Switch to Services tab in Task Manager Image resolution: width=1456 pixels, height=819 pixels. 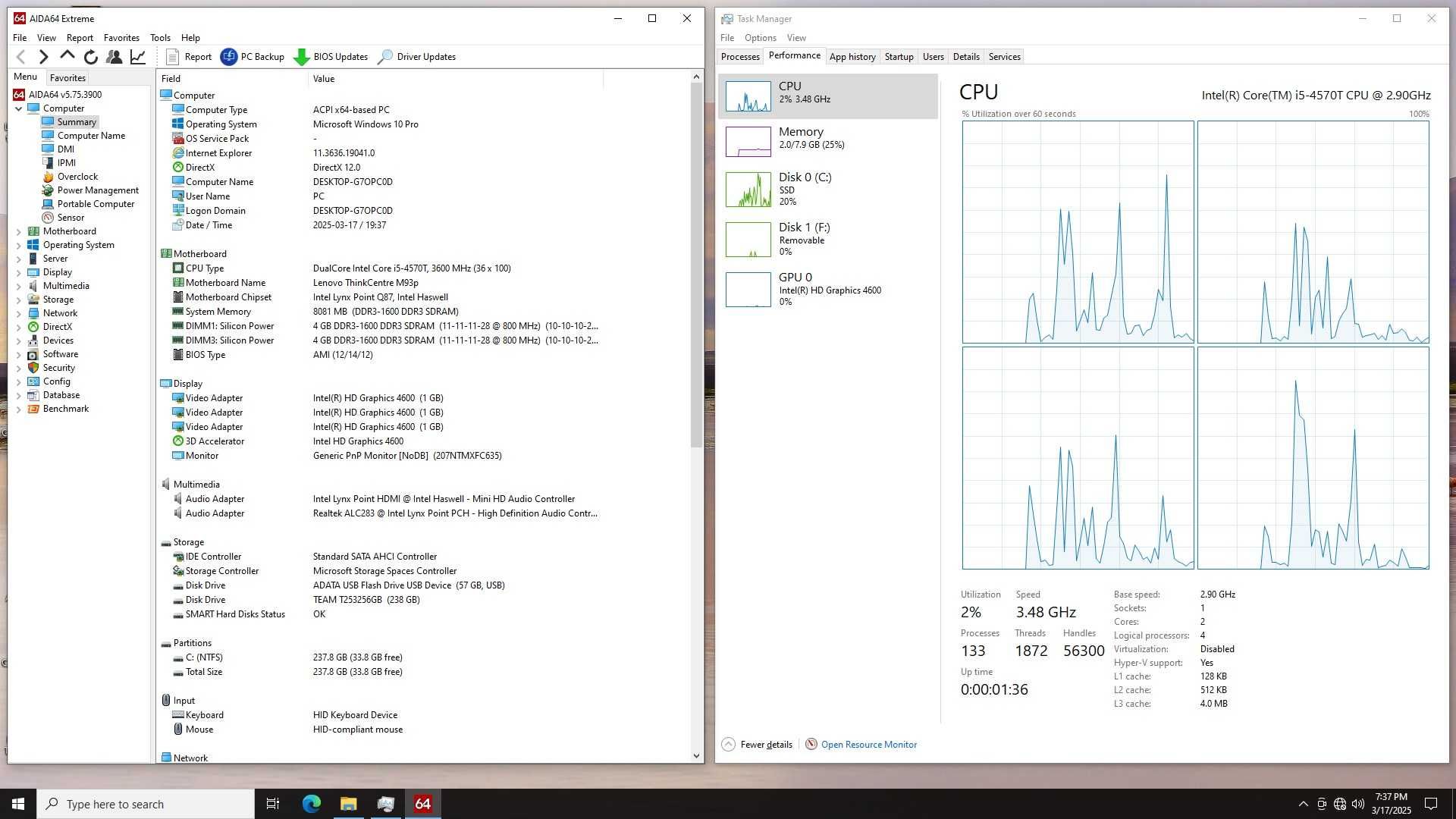(x=1004, y=57)
